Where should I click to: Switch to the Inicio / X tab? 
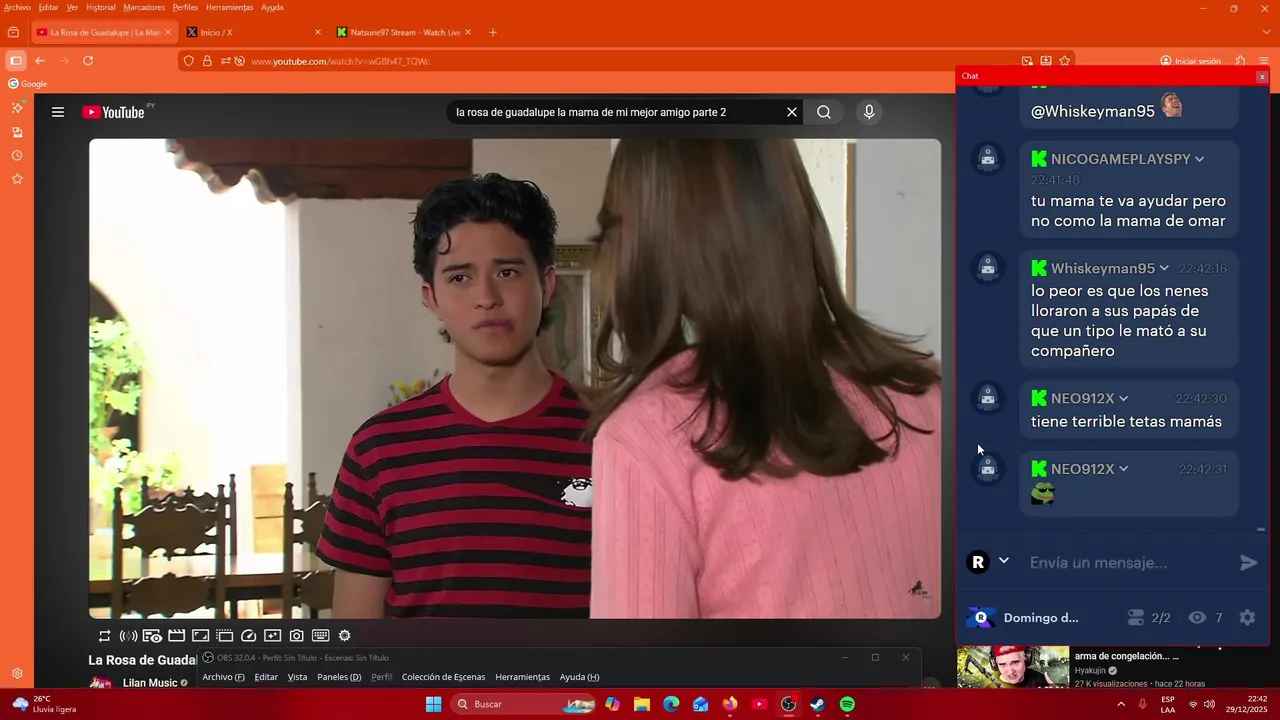(254, 32)
